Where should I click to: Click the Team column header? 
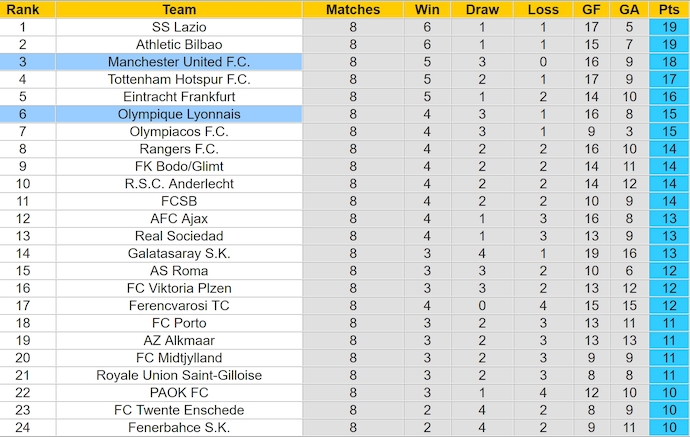(179, 9)
